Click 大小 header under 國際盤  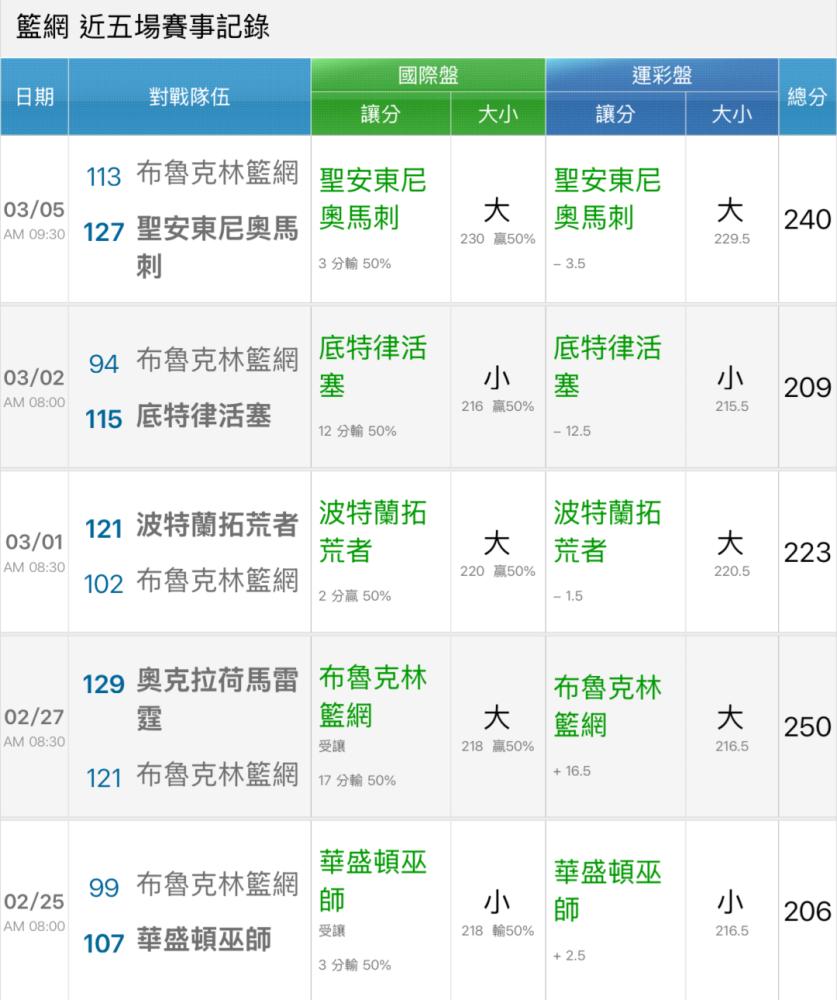pos(498,114)
